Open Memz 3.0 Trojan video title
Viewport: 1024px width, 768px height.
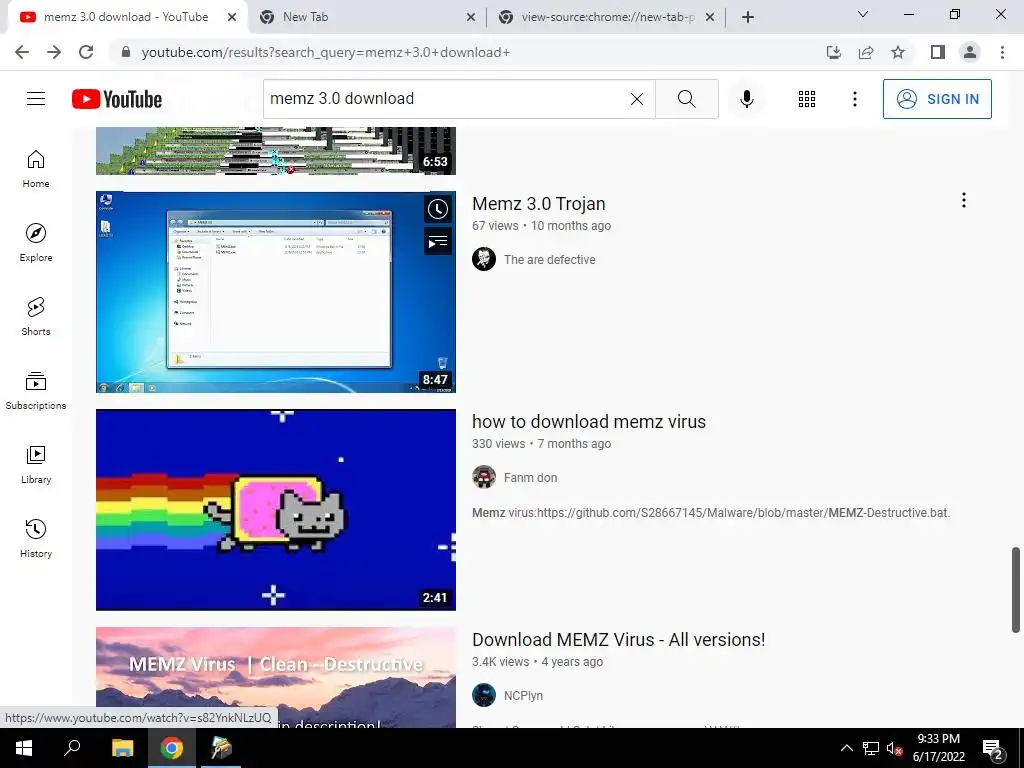tap(539, 204)
